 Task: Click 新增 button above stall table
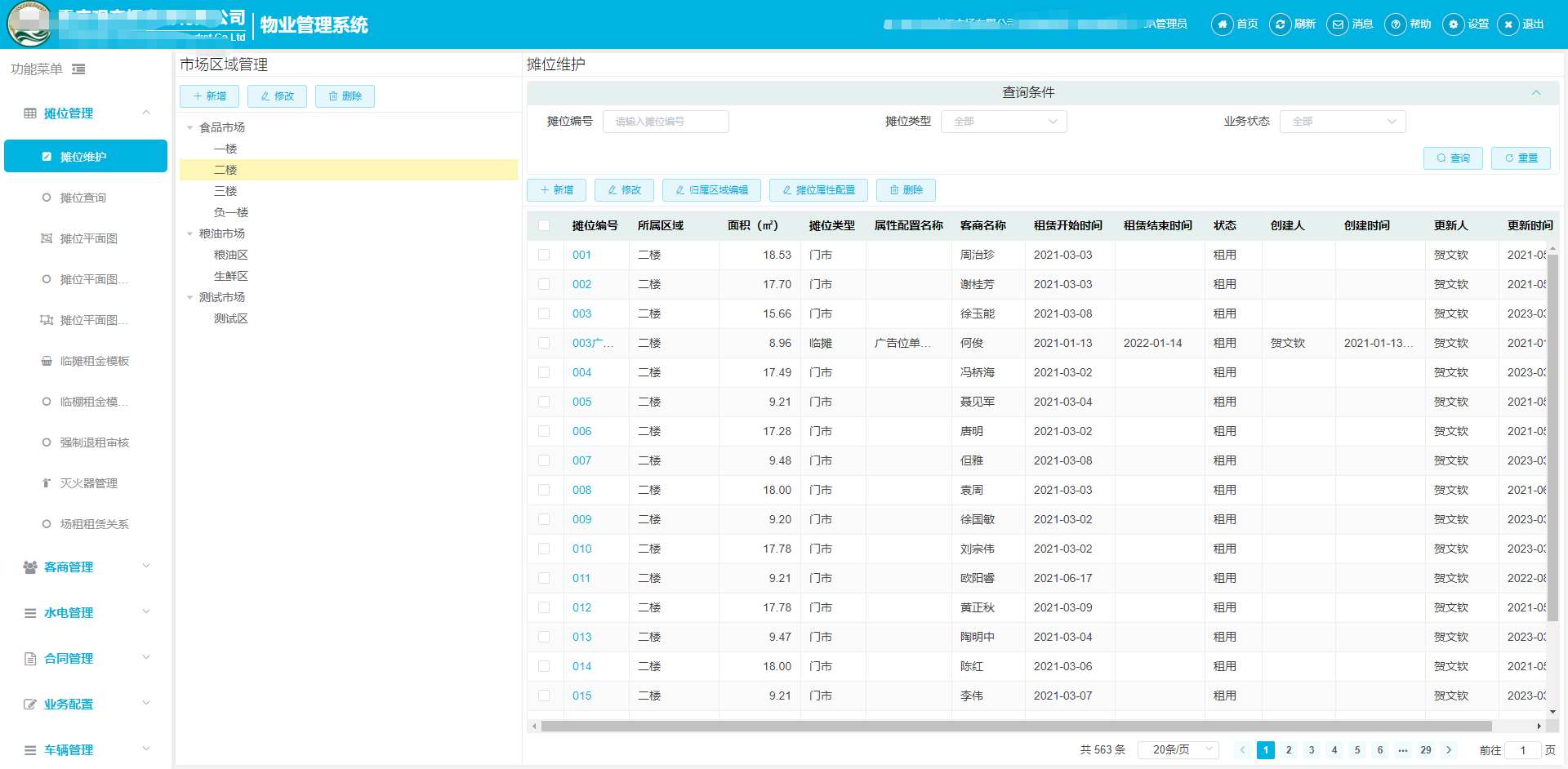[556, 190]
